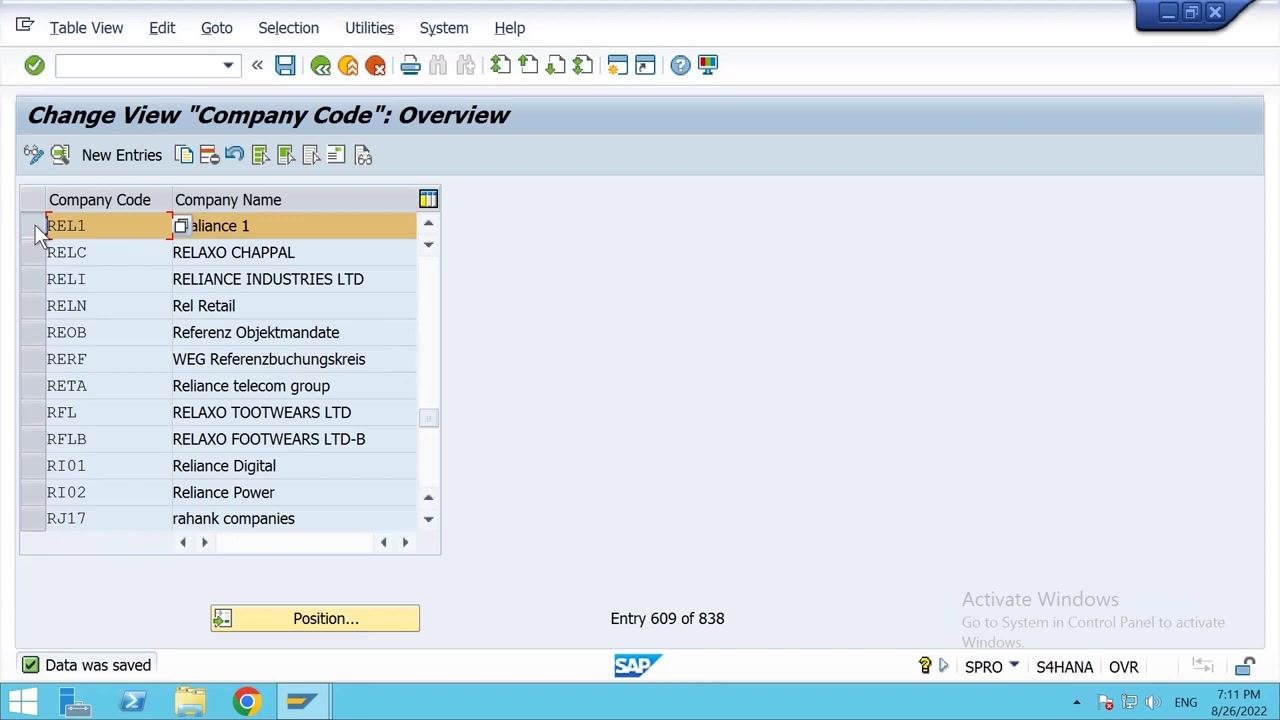Click the Select Block icon

[285, 155]
